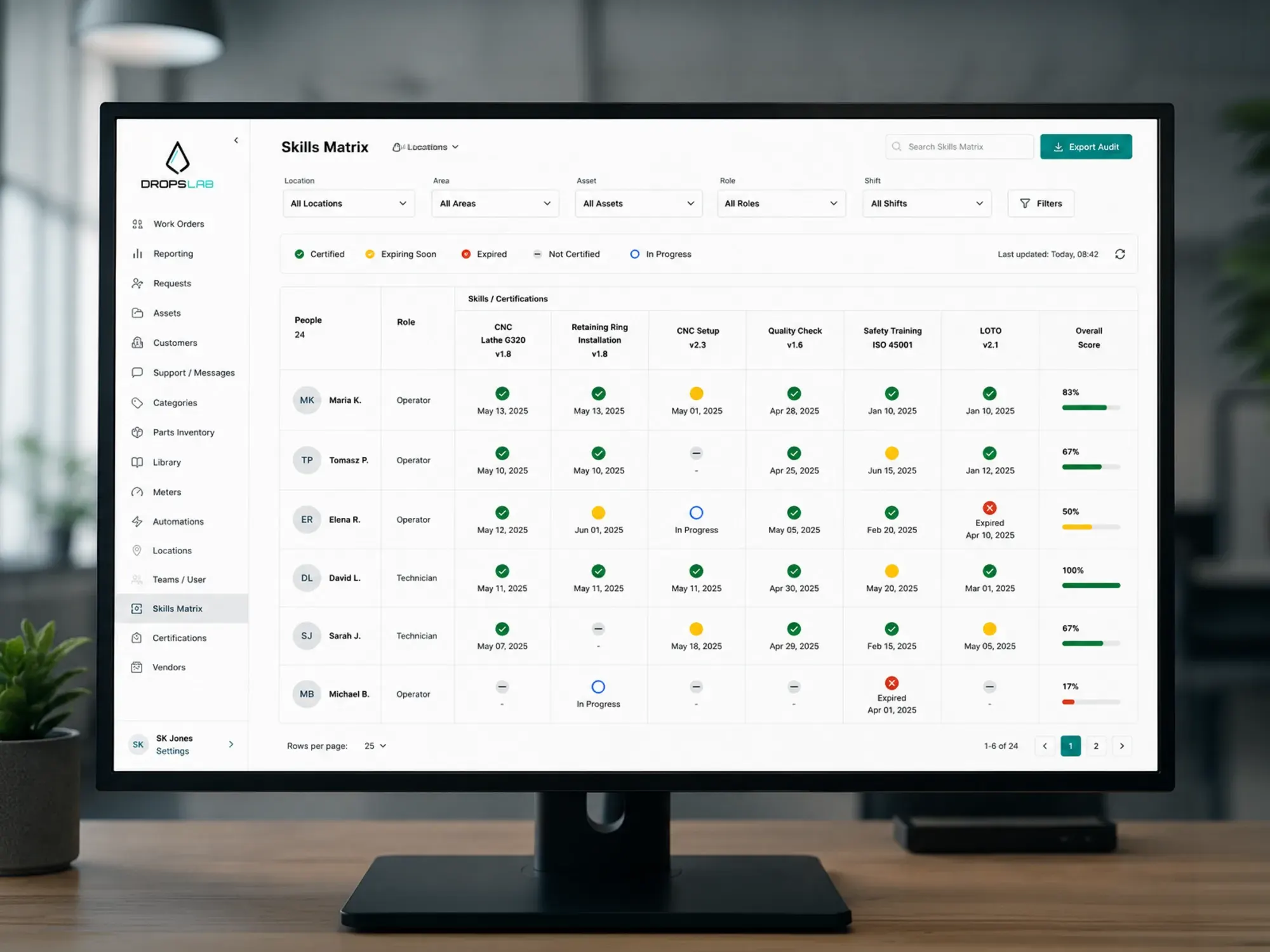The width and height of the screenshot is (1270, 952).
Task: Click Maria K.'s yellow CNC Setup status icon
Action: pyautogui.click(x=697, y=393)
